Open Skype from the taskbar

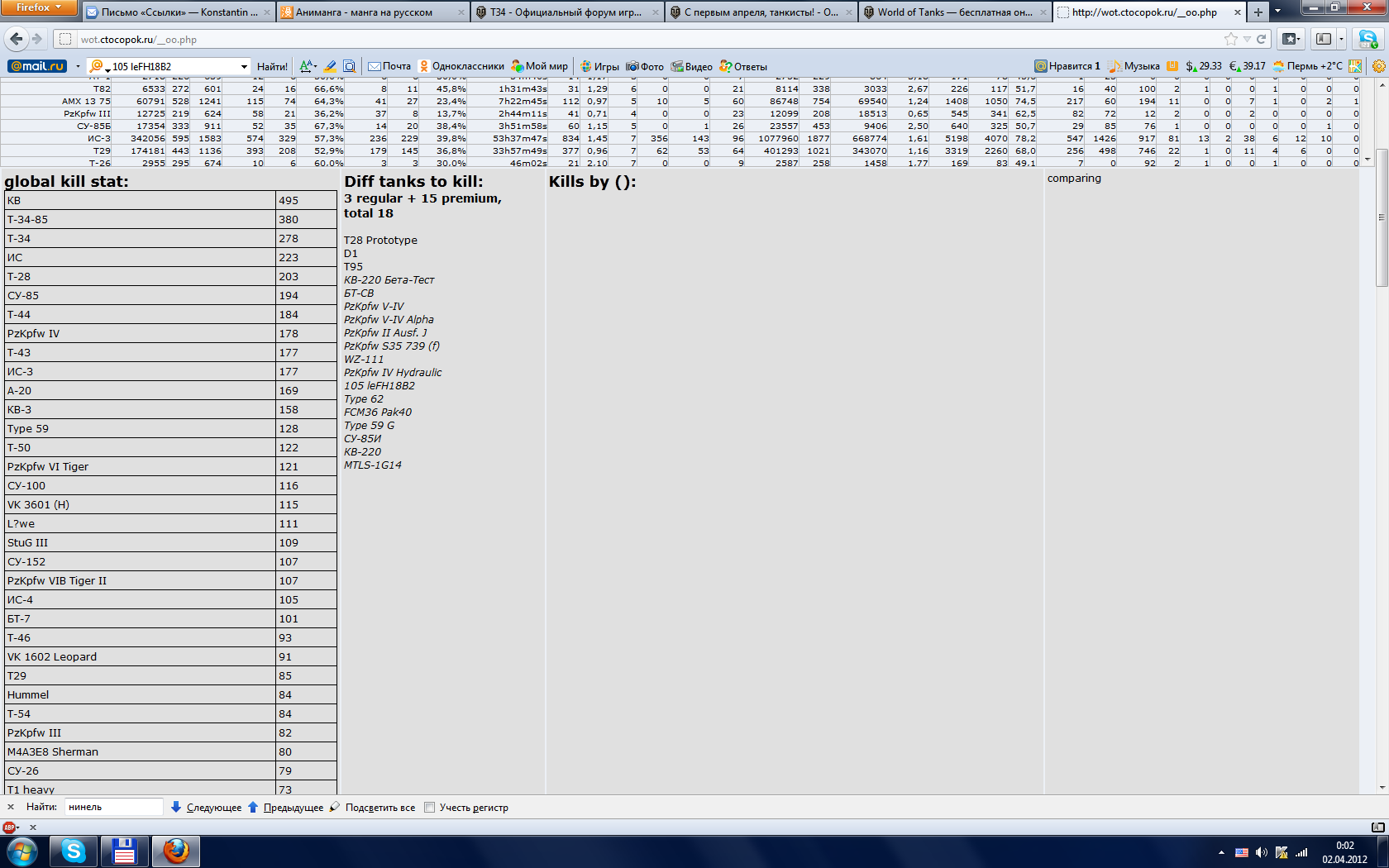73,851
